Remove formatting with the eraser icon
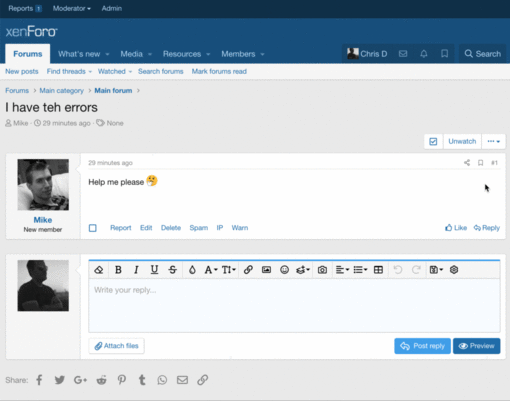 tap(99, 270)
